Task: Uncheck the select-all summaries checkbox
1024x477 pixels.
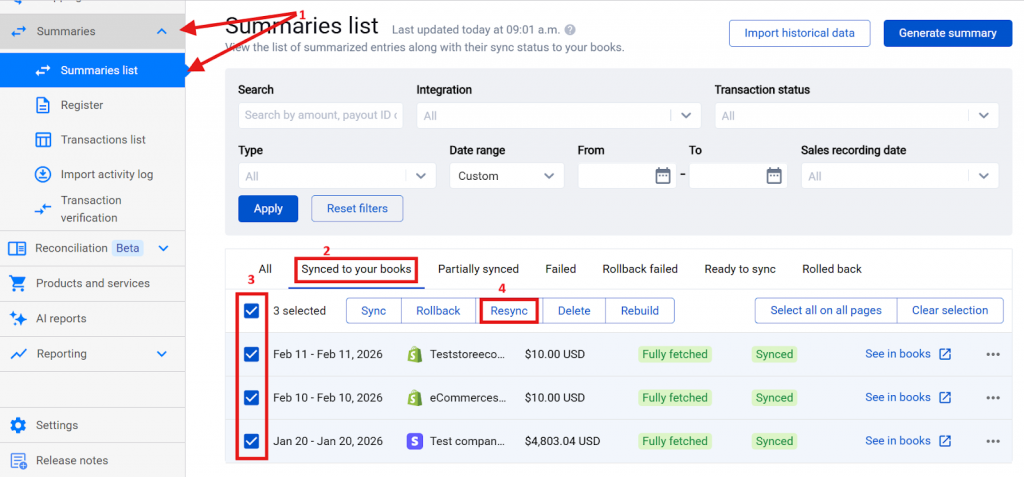Action: pos(251,311)
